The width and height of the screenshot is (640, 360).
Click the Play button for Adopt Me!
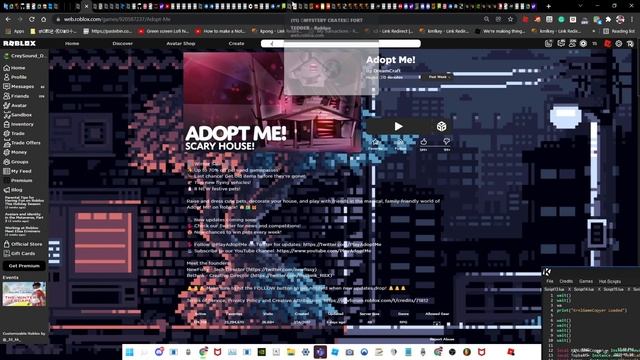coord(398,127)
